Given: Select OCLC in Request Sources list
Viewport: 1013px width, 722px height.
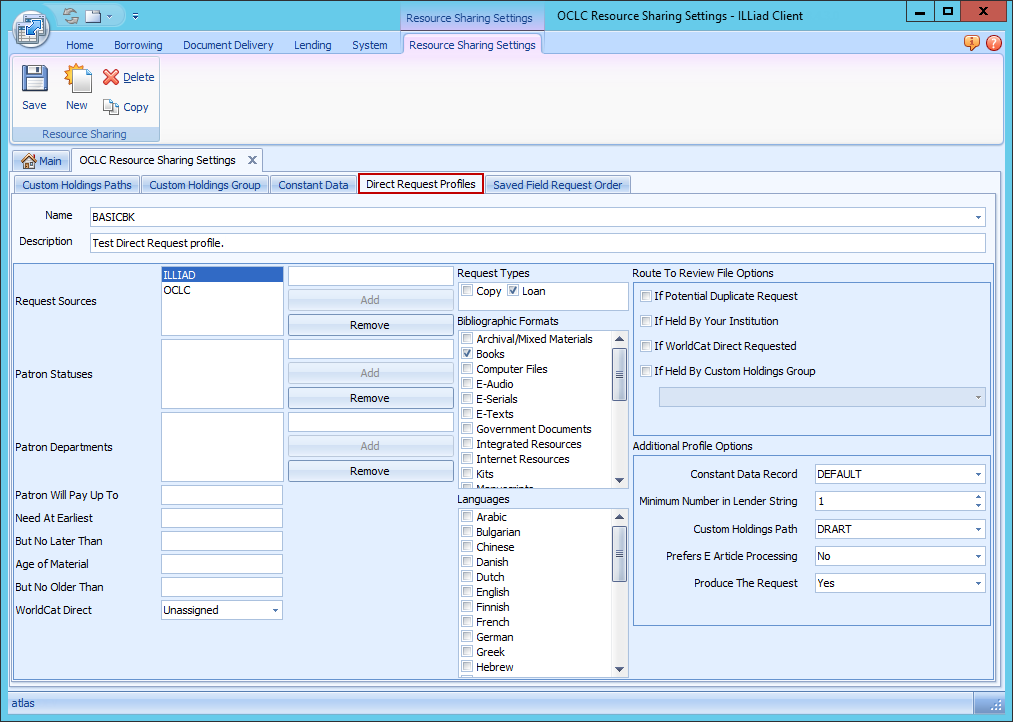Looking at the screenshot, I should coord(222,290).
